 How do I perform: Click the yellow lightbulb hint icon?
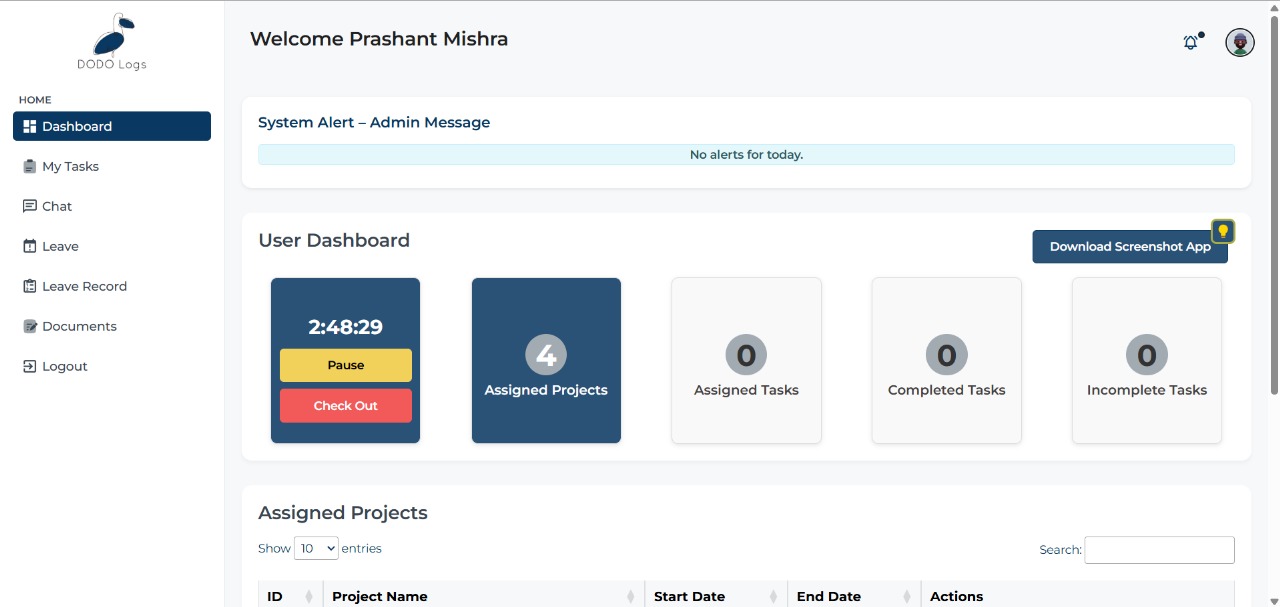(x=1222, y=231)
